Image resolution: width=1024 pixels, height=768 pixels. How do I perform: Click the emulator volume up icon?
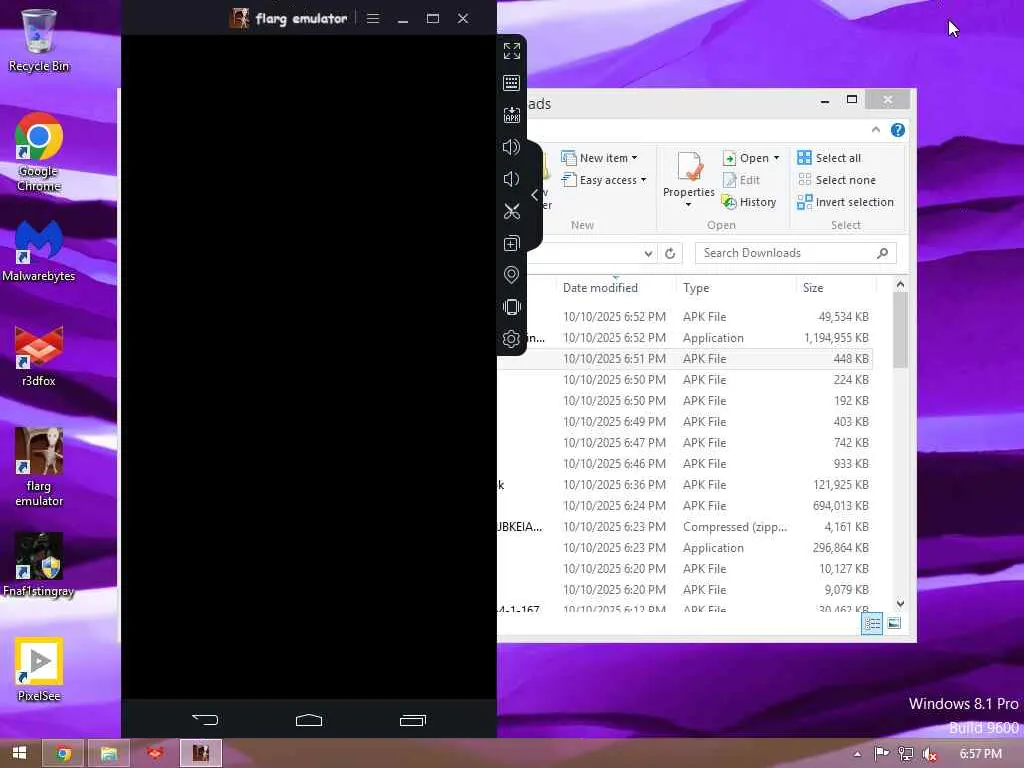(x=511, y=147)
